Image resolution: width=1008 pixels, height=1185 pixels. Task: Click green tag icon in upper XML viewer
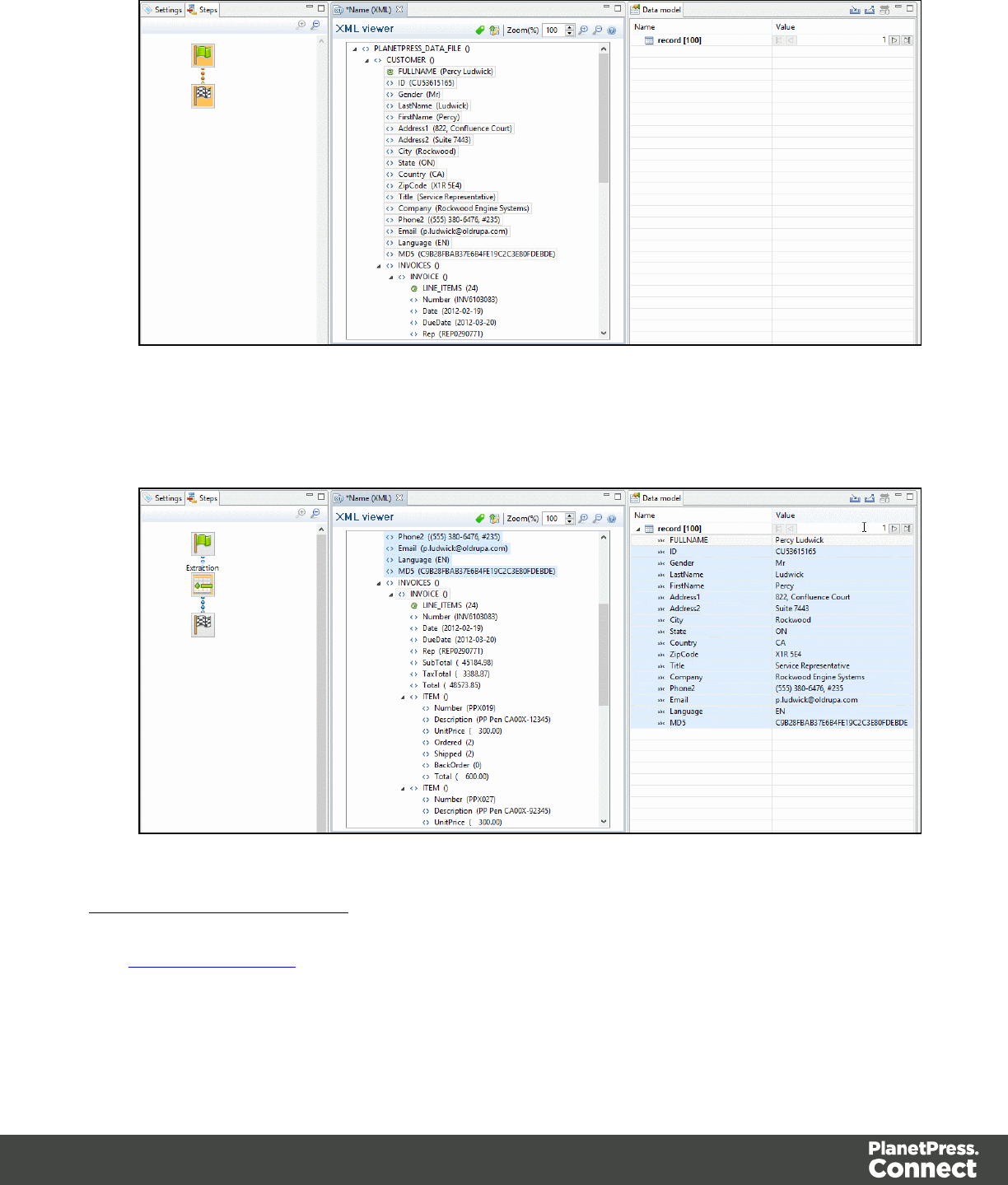pos(480,30)
